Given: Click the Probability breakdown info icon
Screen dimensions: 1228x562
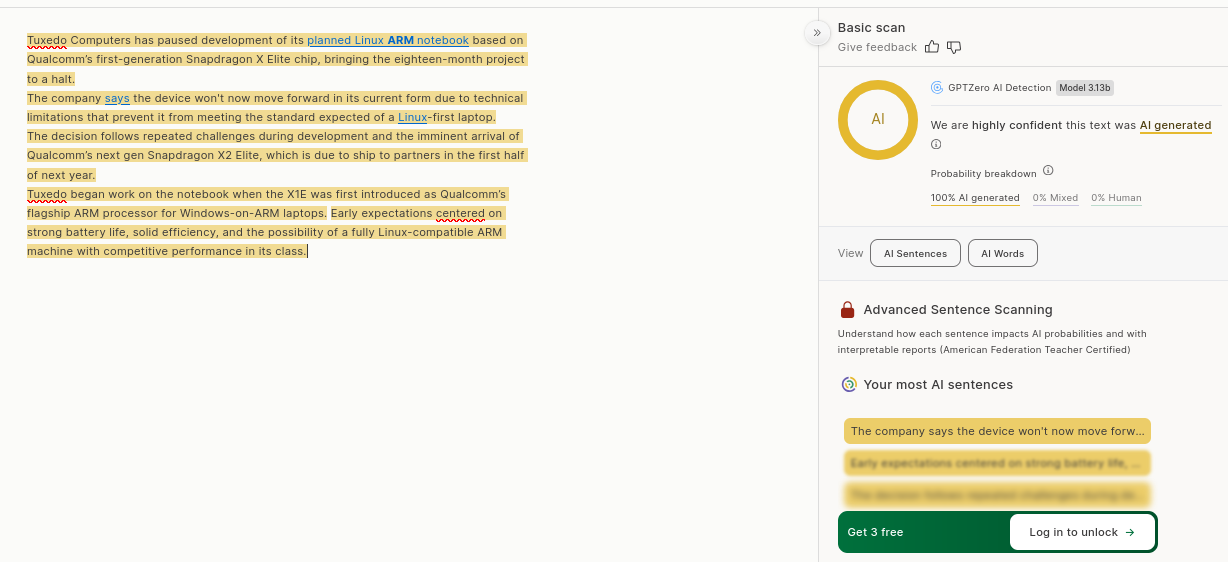Looking at the screenshot, I should (x=1048, y=171).
